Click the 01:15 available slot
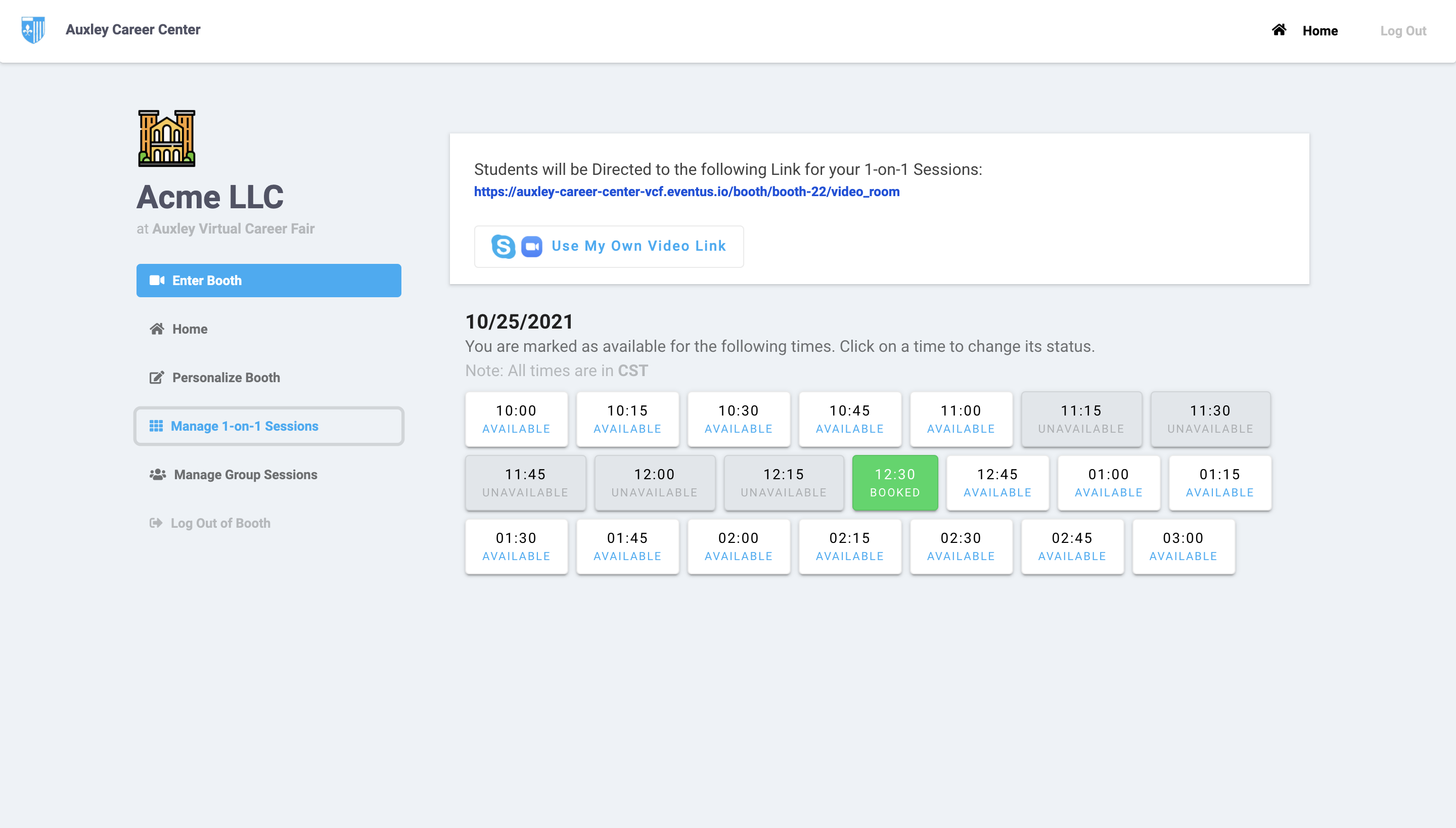1456x828 pixels. 1220,483
